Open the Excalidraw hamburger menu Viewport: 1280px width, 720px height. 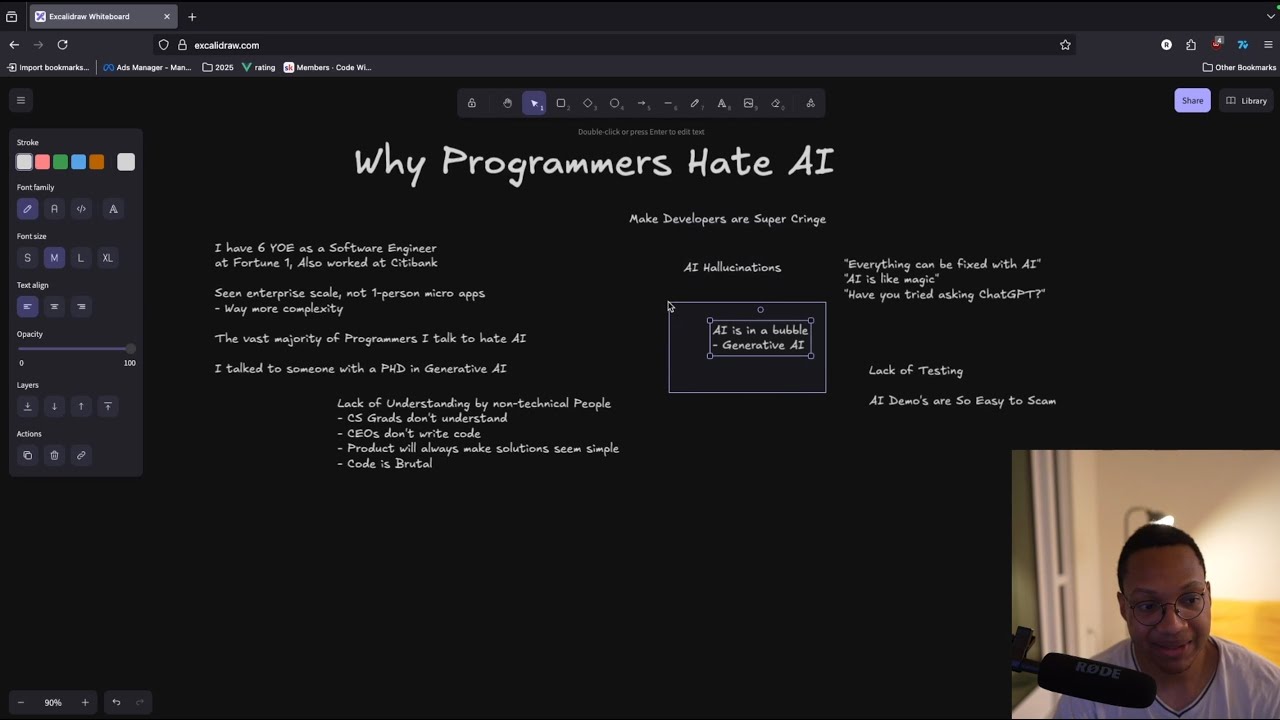(x=20, y=100)
